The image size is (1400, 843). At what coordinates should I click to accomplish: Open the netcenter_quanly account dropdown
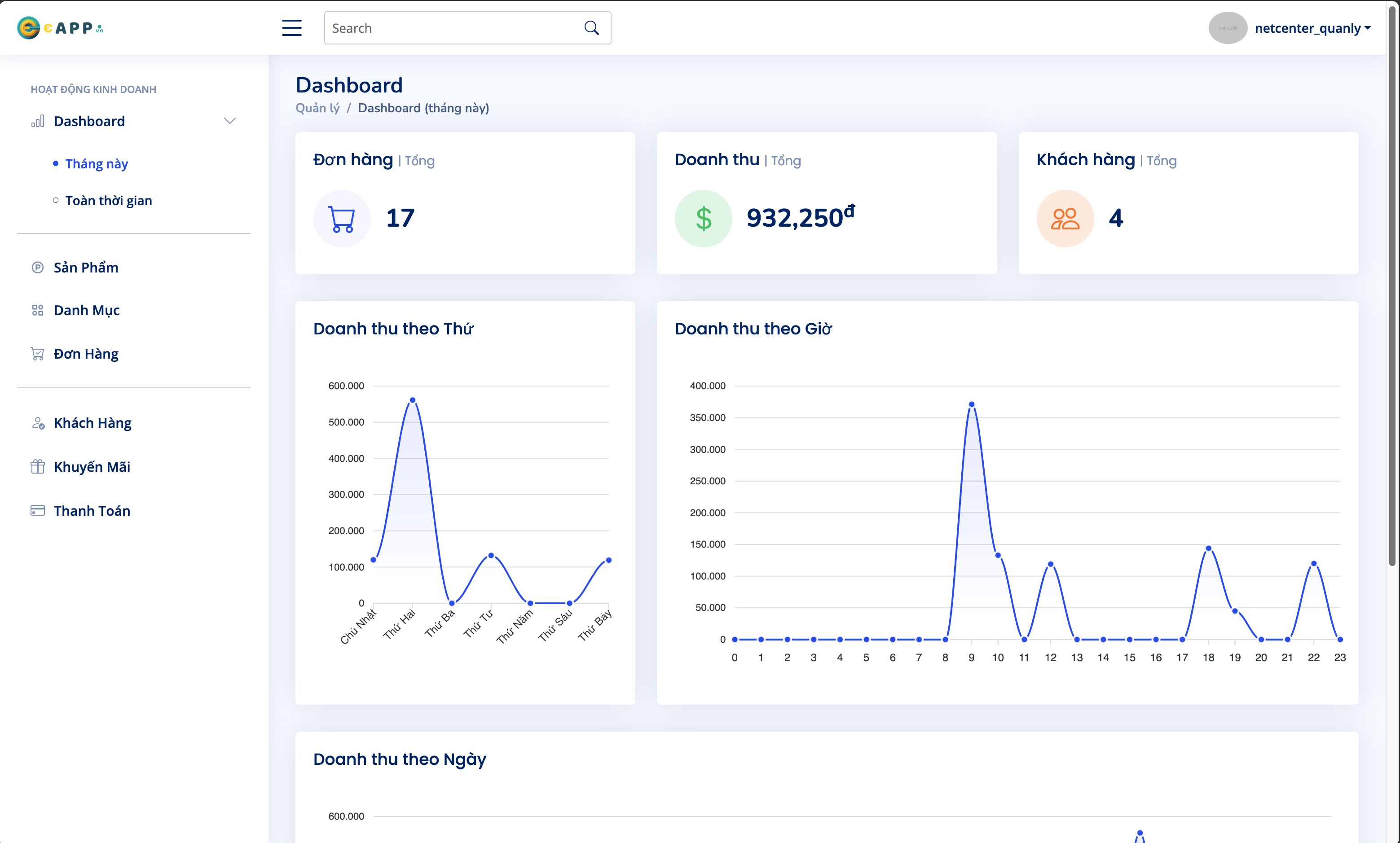coord(1312,28)
